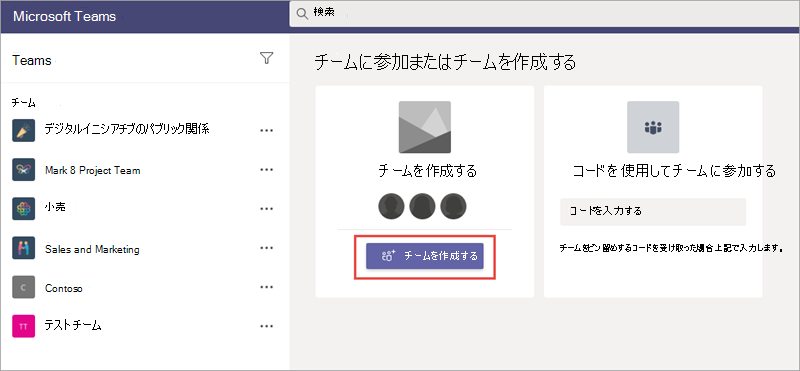Open more options for Sales and Marketing

tap(267, 248)
